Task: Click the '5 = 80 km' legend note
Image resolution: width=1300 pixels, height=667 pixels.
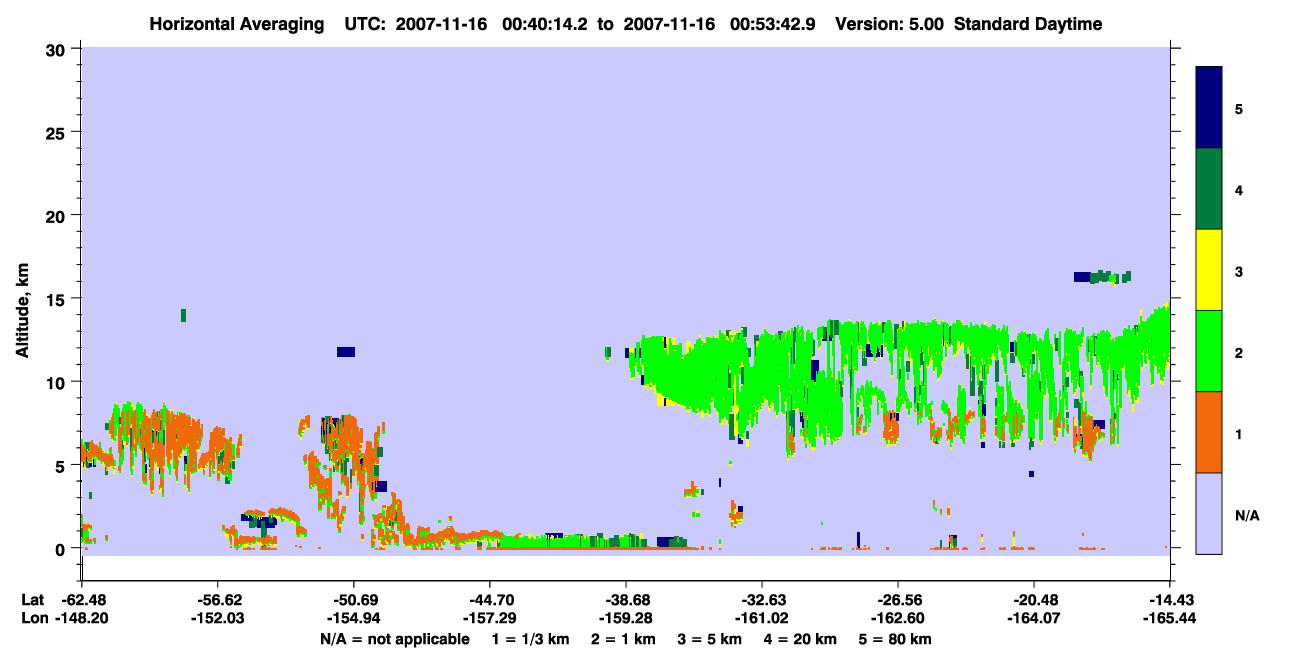Action: 895,639
